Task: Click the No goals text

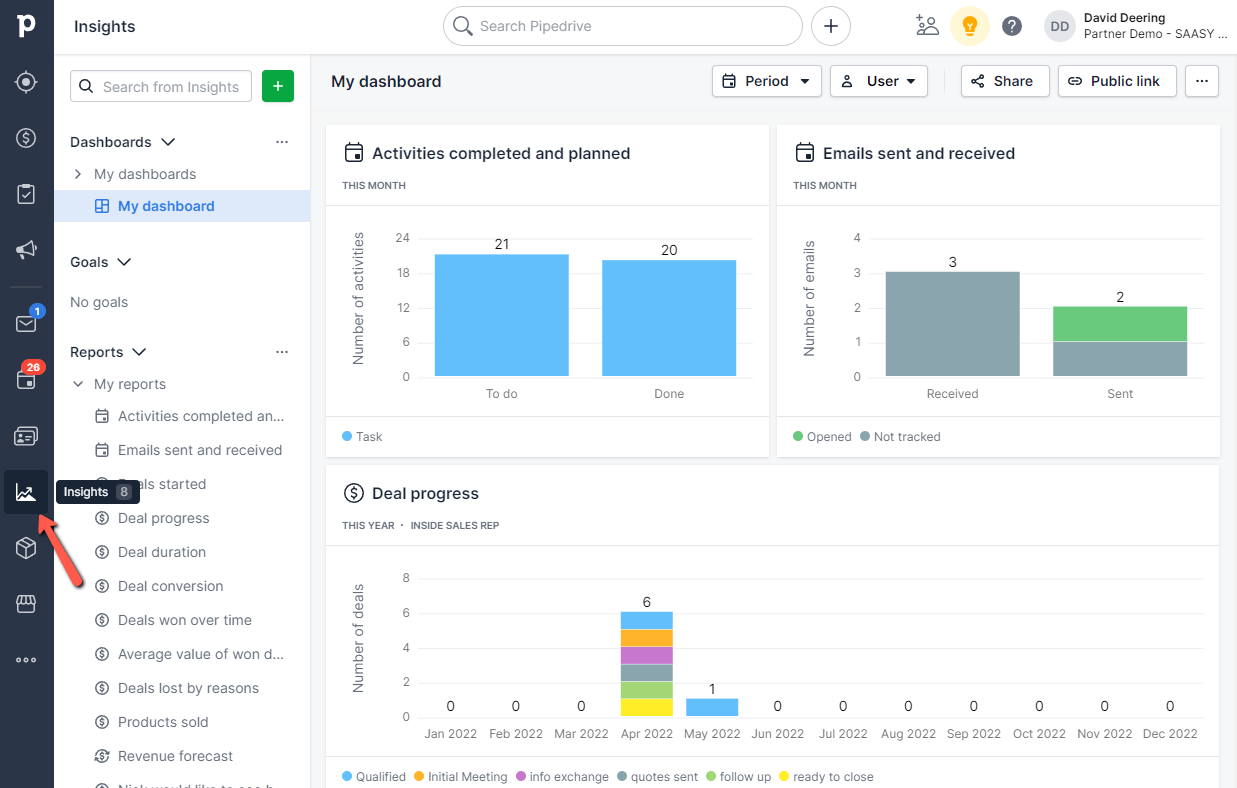Action: (x=99, y=302)
